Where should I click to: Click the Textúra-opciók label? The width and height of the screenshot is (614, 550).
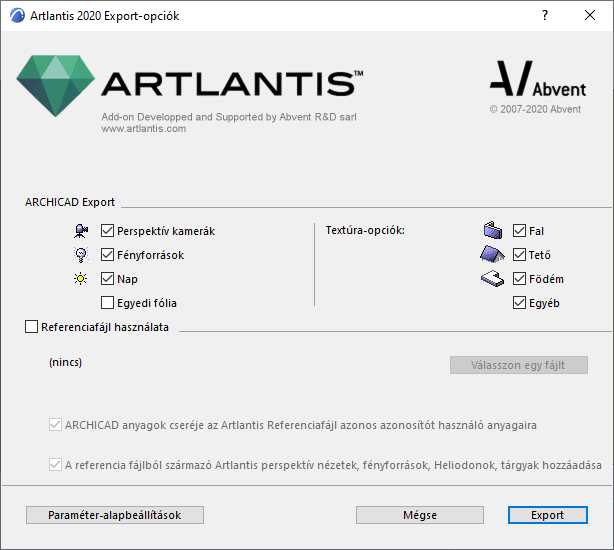coord(365,230)
